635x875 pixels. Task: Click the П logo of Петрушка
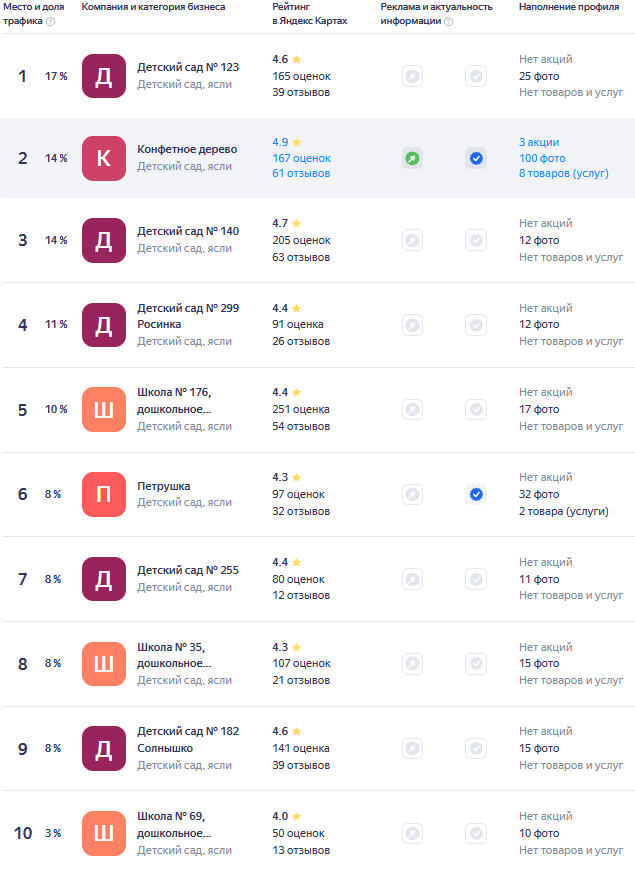[104, 494]
